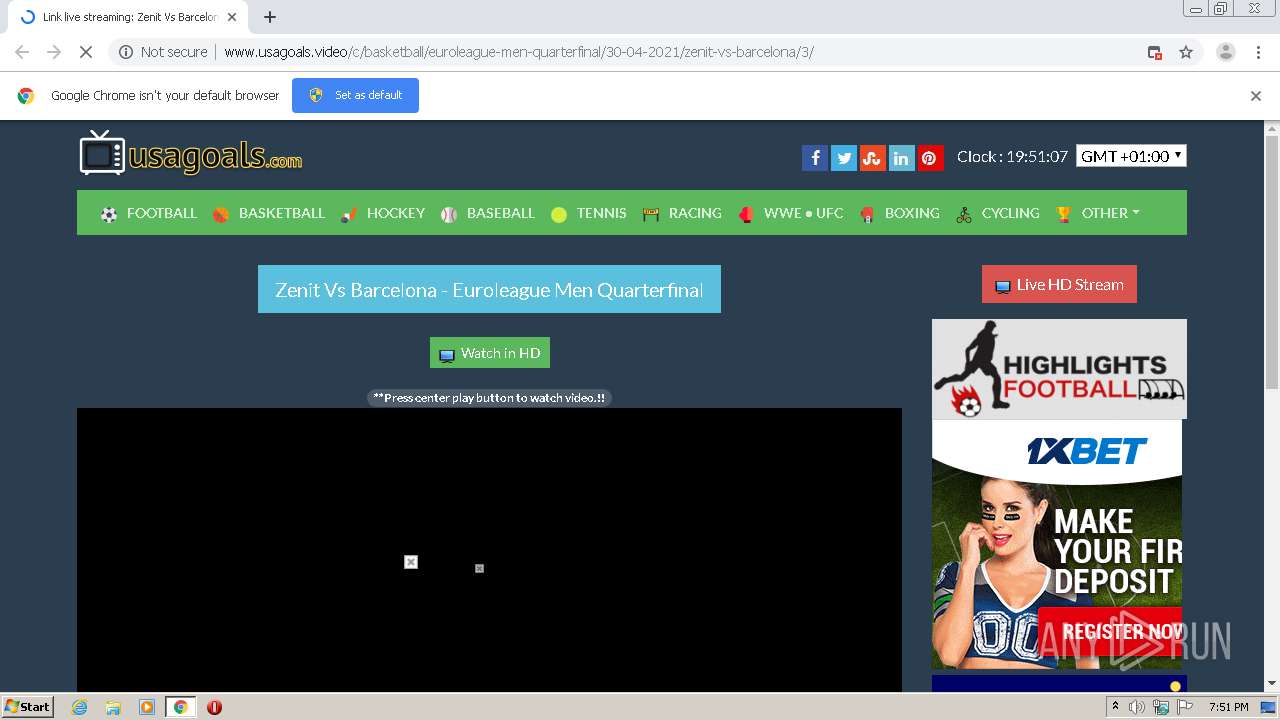Screen dimensions: 1280x720
Task: Close the ad overlay in the player
Action: (411, 562)
